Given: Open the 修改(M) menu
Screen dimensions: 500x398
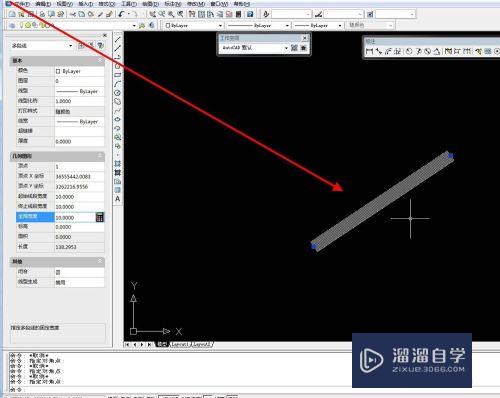Looking at the screenshot, I should point(196,4).
